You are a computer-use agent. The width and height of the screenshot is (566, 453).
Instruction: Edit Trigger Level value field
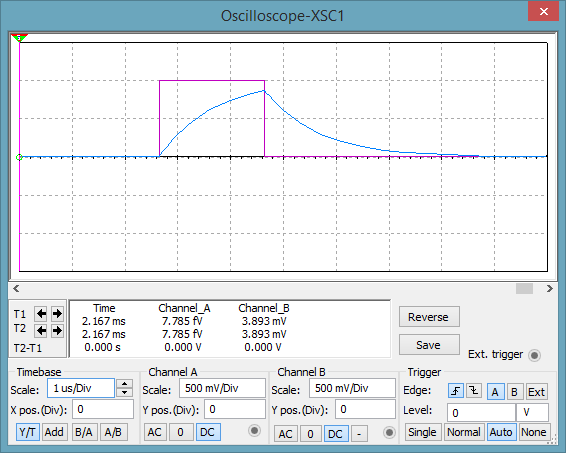pos(481,413)
